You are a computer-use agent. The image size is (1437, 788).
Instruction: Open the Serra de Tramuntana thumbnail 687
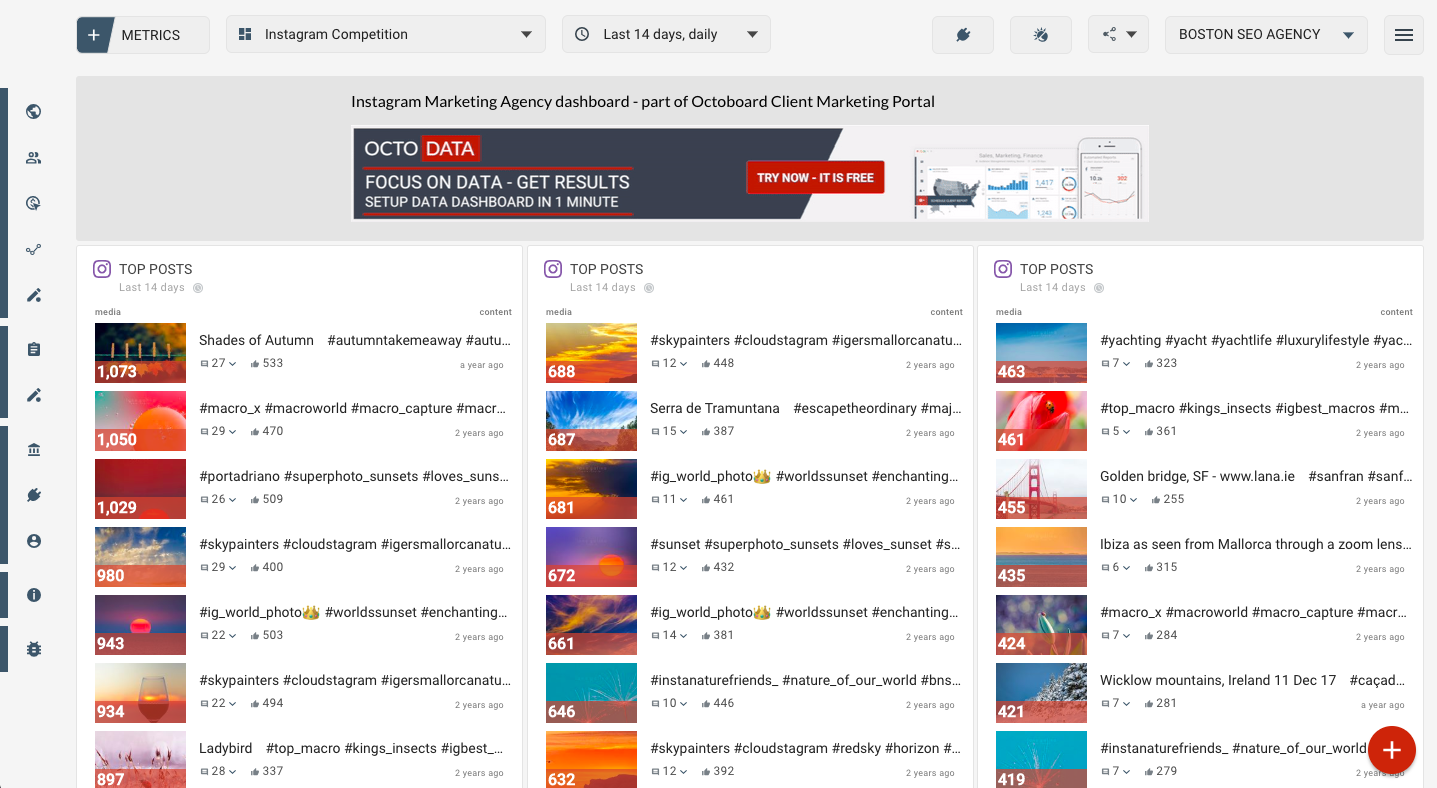click(591, 420)
